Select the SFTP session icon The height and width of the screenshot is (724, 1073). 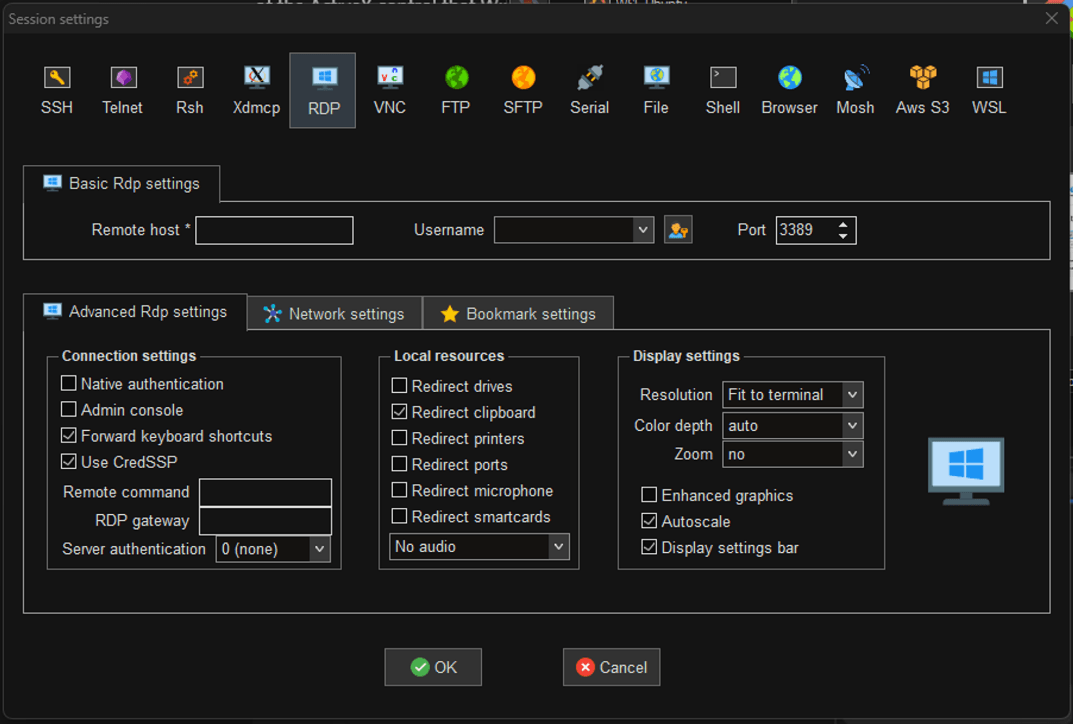523,90
